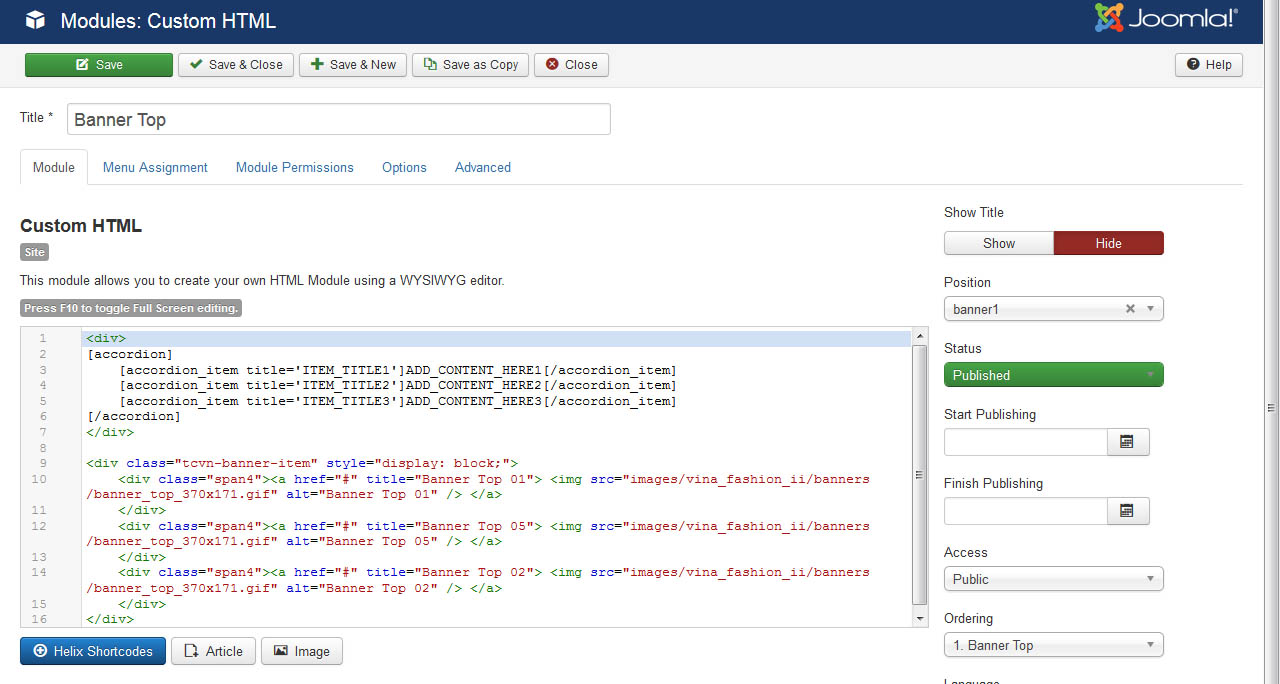1280x684 pixels.
Task: Switch to the Menu Assignment tab
Action: point(155,167)
